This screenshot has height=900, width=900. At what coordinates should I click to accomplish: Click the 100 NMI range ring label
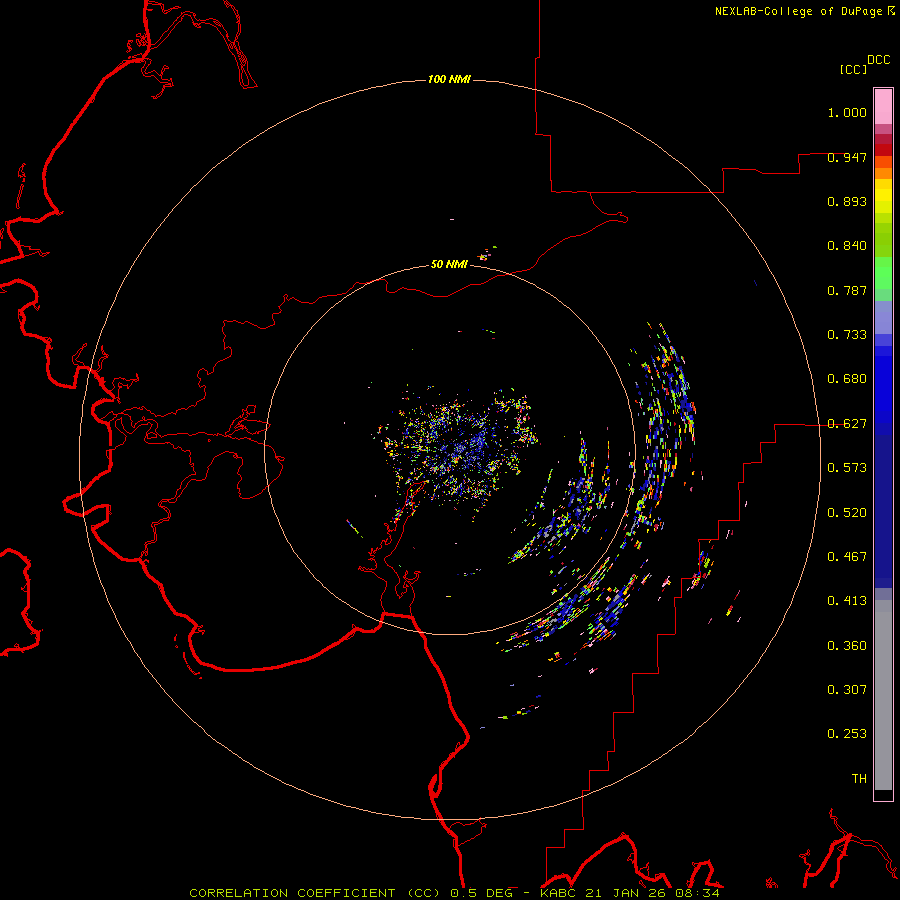449,79
